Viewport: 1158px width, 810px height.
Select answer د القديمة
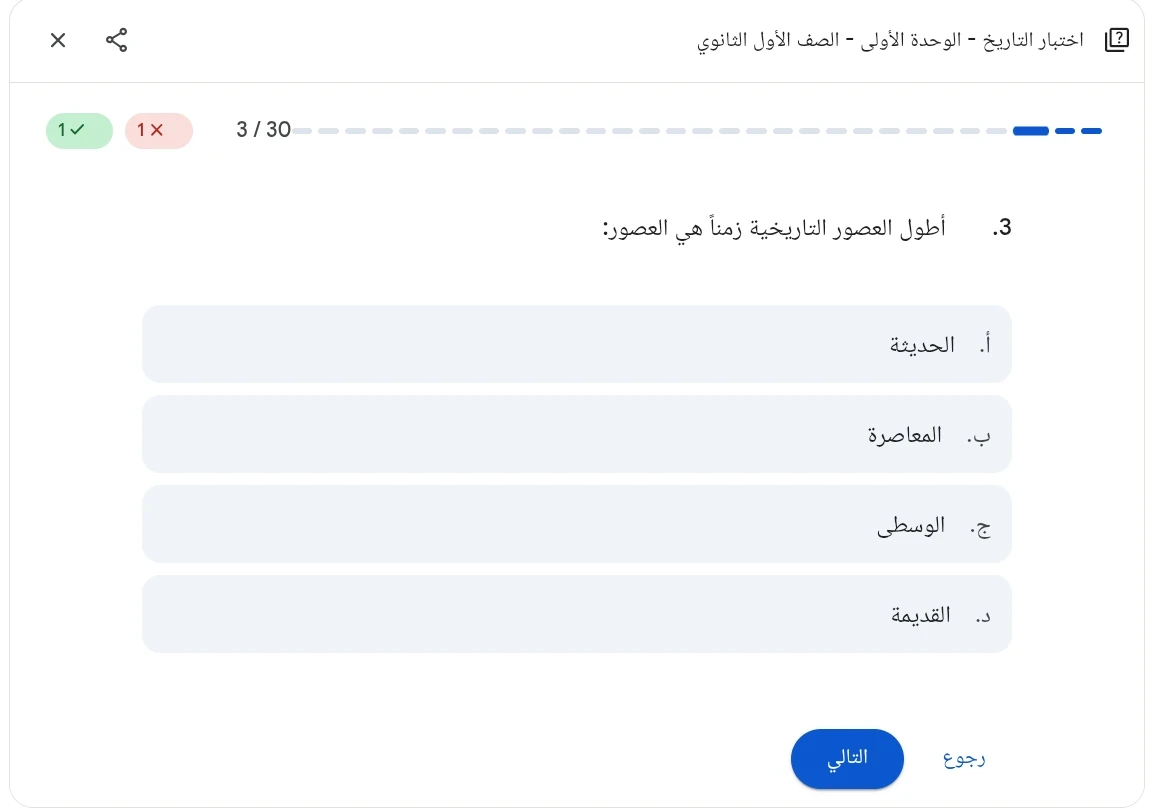click(x=577, y=614)
